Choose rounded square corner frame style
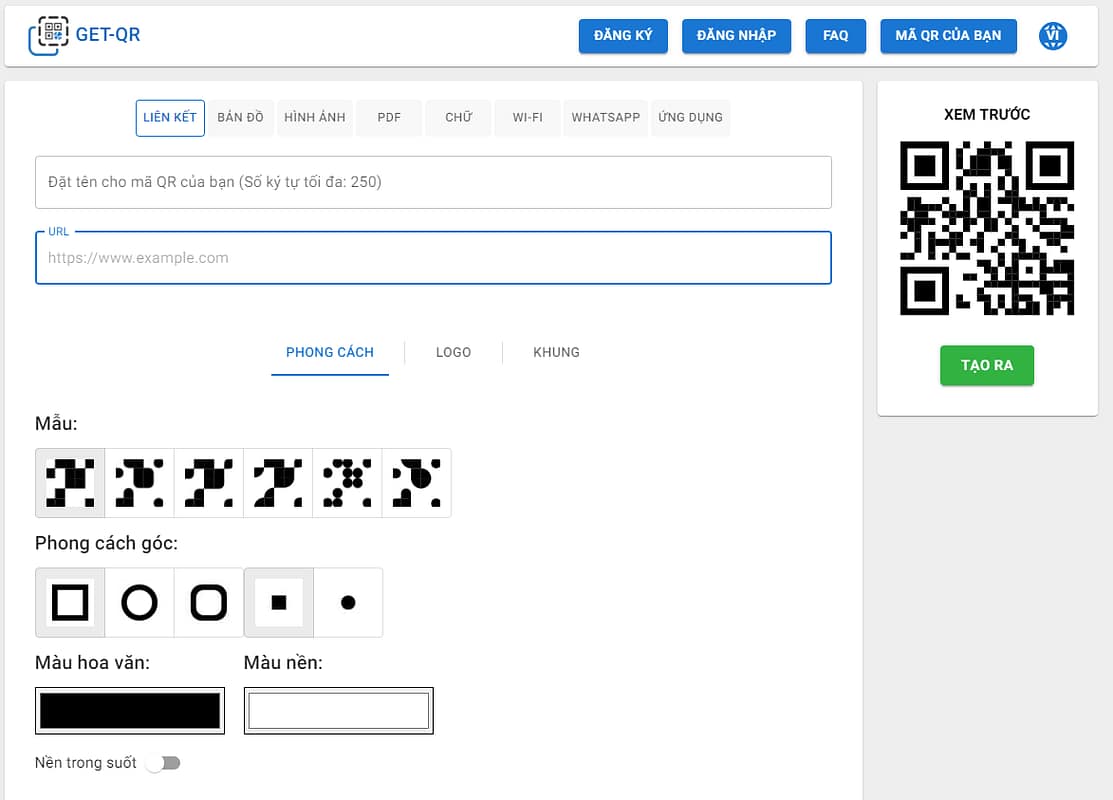The image size is (1113, 800). [x=209, y=603]
